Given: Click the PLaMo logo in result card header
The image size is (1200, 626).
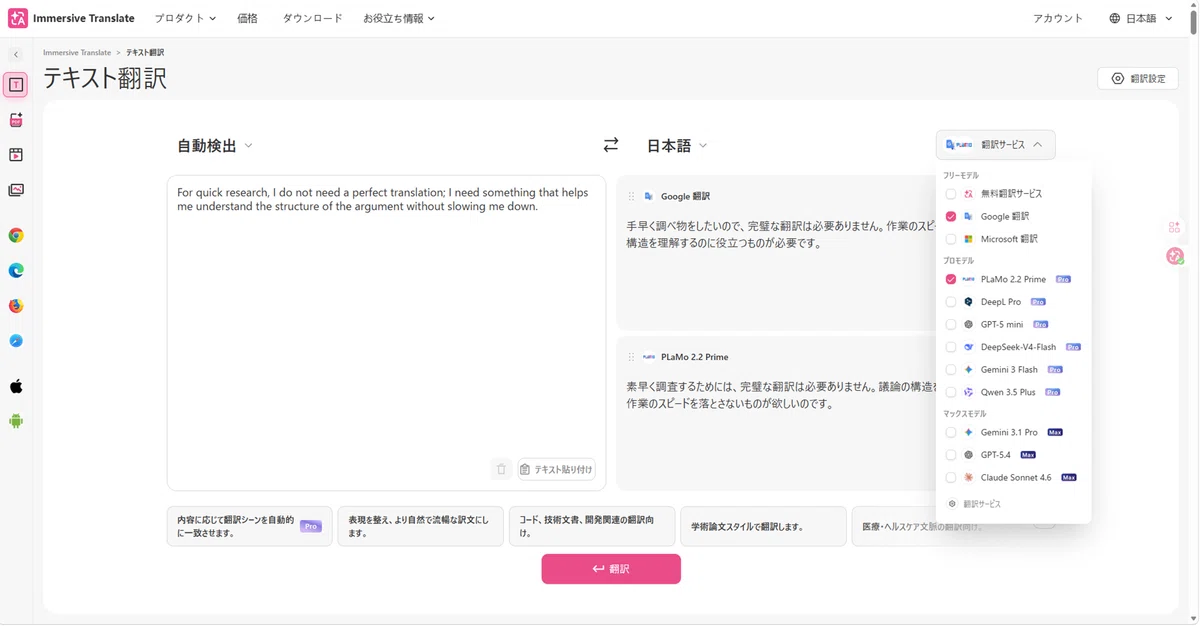Looking at the screenshot, I should [649, 357].
